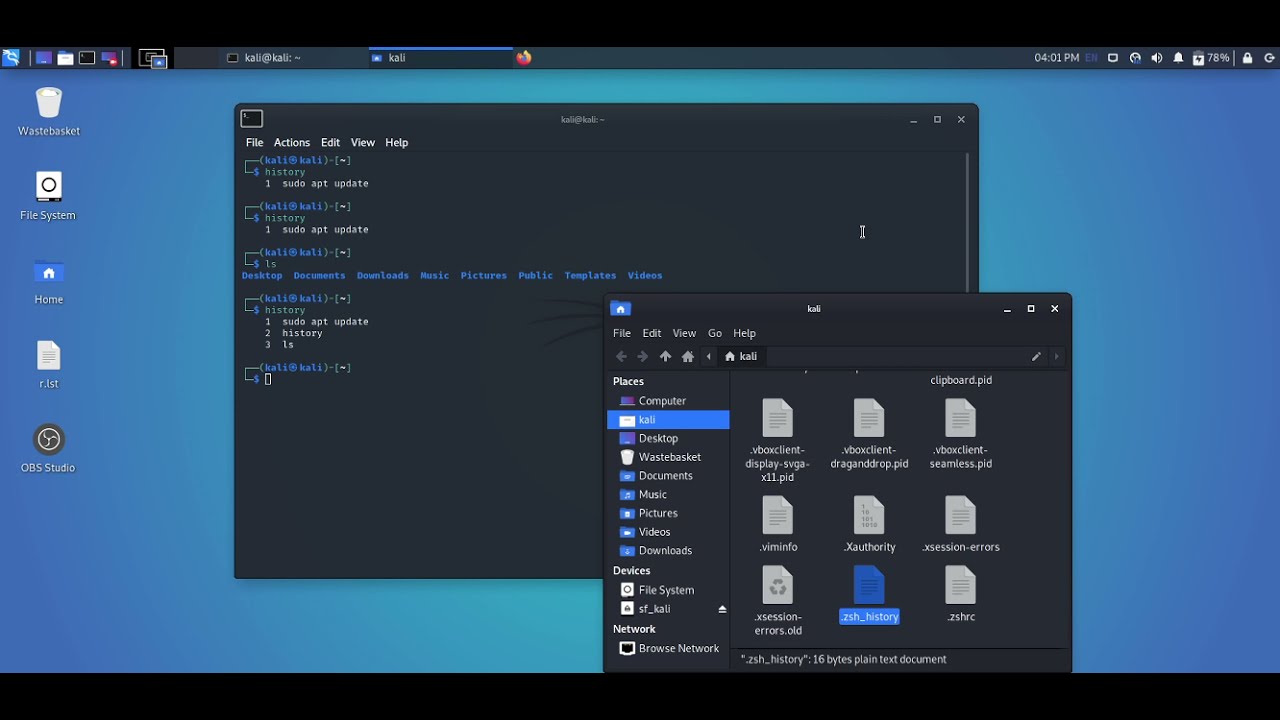Screen dimensions: 1280x720
Task: Click Browse Network in sidebar
Action: pos(678,649)
